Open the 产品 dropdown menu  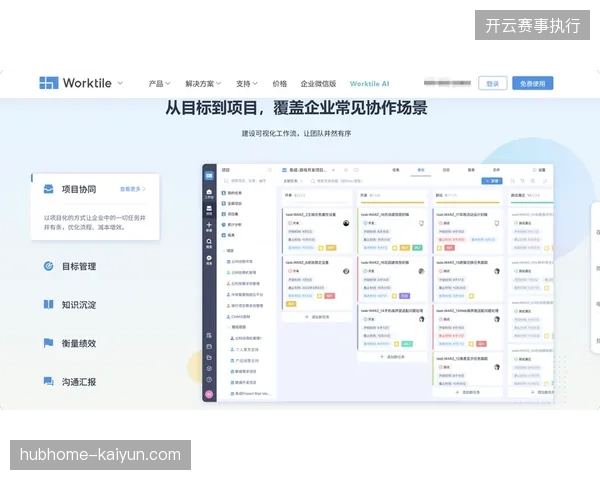[x=159, y=83]
